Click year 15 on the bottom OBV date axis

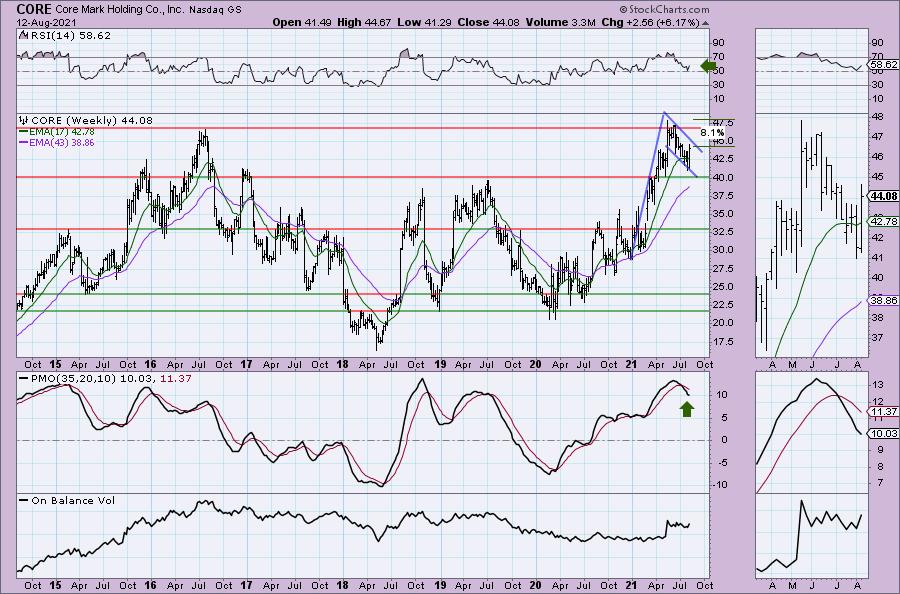coord(55,586)
